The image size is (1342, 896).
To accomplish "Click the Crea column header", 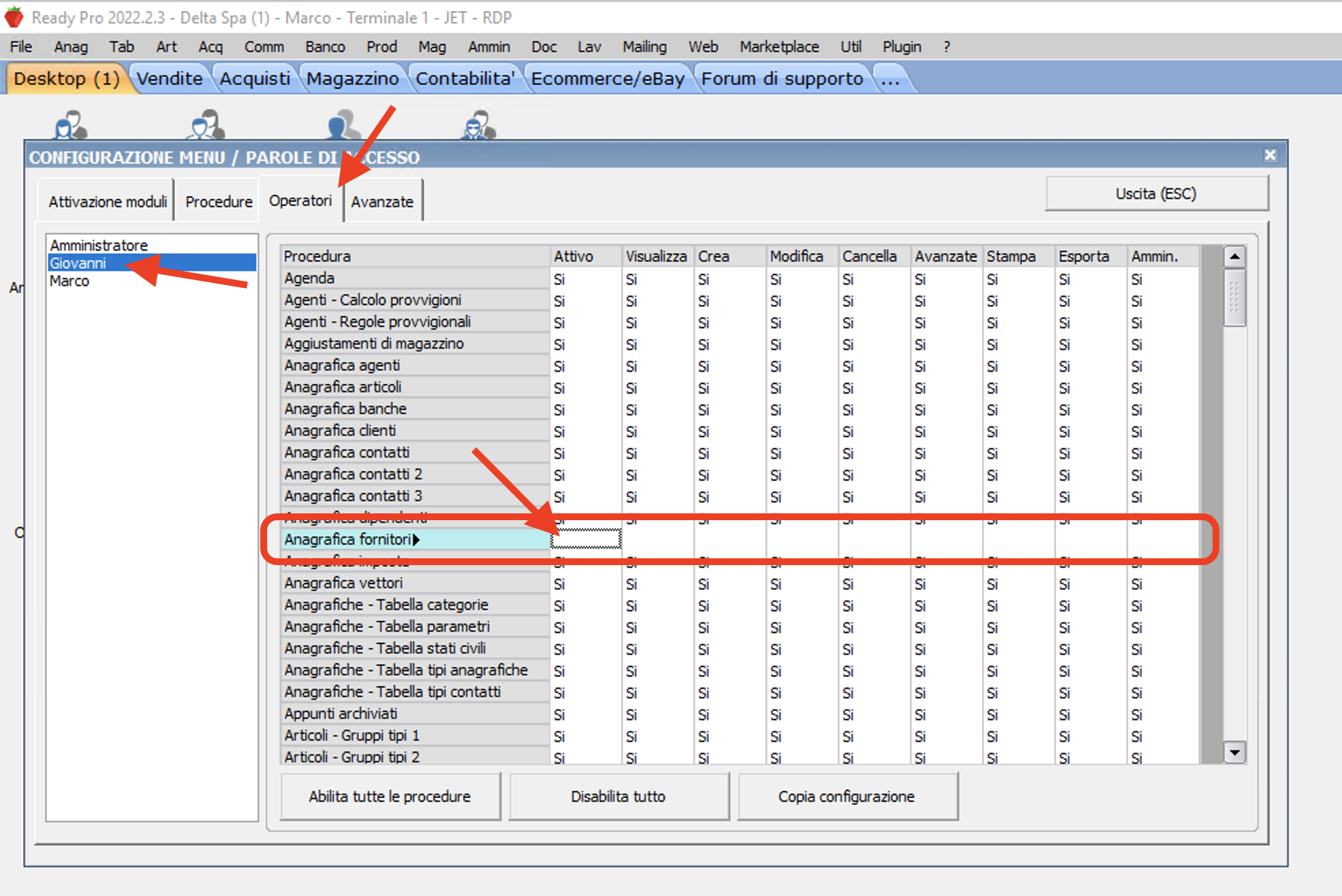I will [730, 256].
